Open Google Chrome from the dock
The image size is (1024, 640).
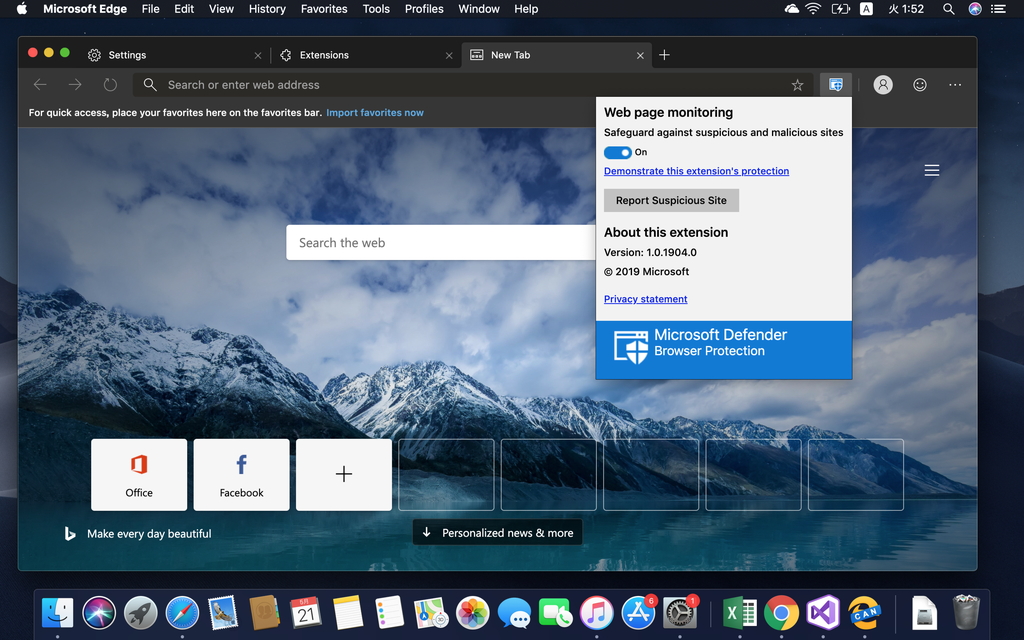pos(781,613)
